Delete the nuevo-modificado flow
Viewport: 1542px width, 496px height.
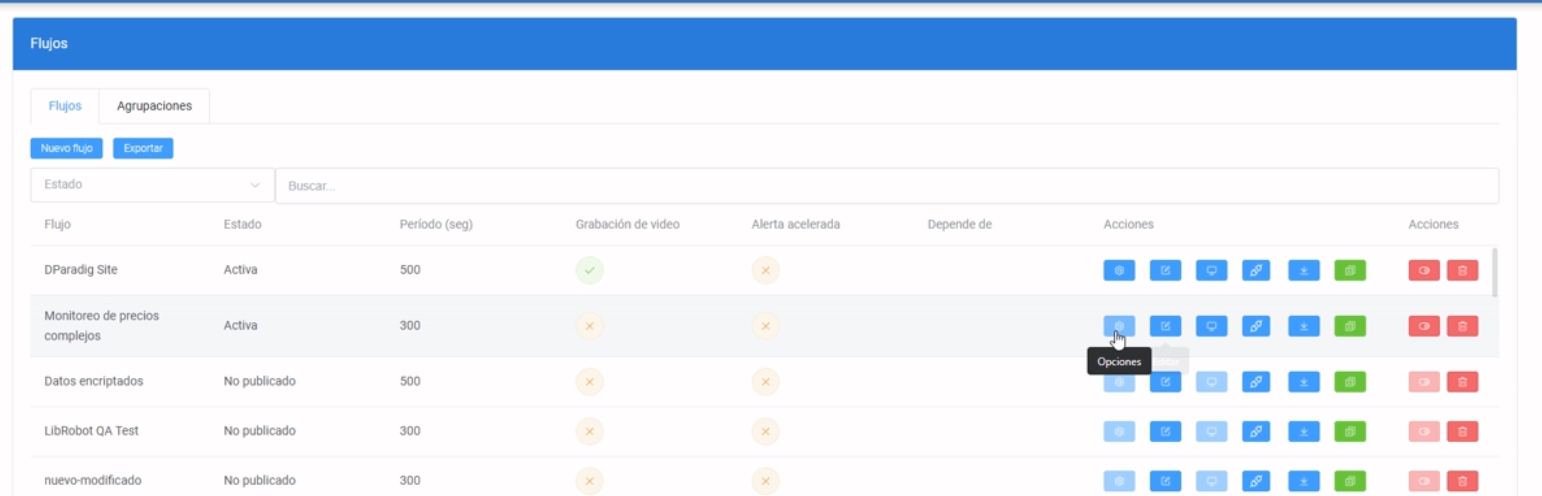[1462, 481]
